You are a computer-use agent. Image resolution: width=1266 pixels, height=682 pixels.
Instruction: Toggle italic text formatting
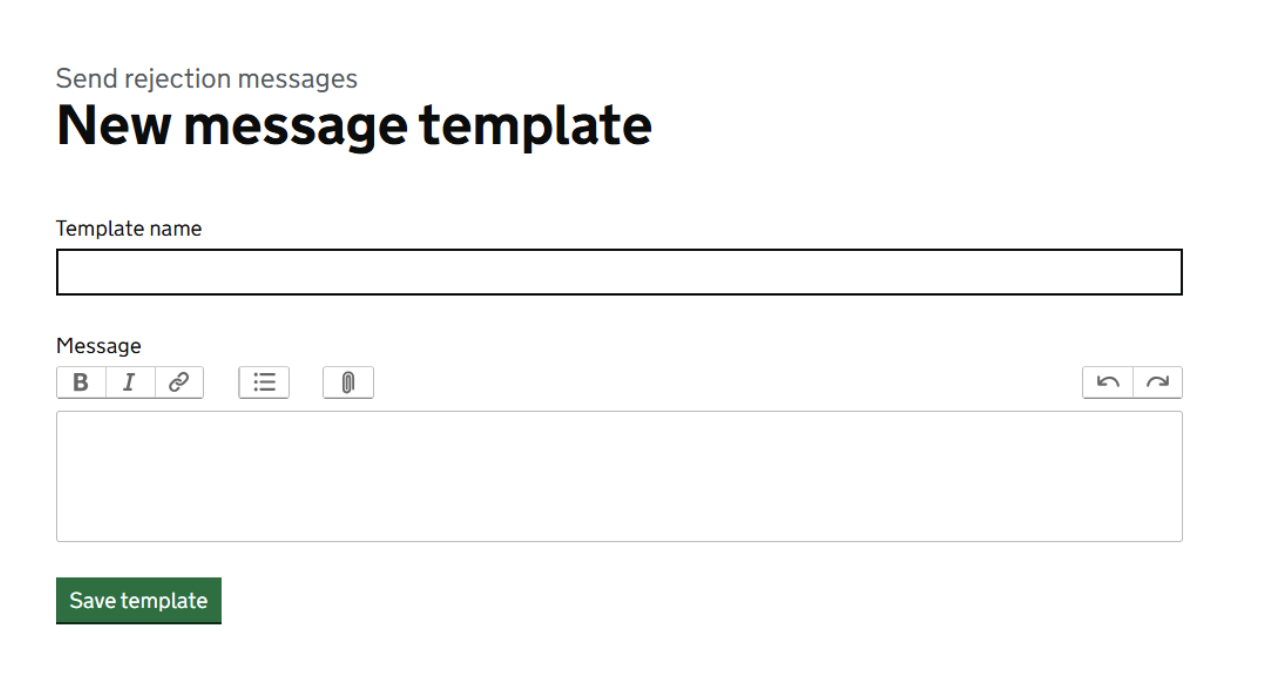[x=130, y=382]
